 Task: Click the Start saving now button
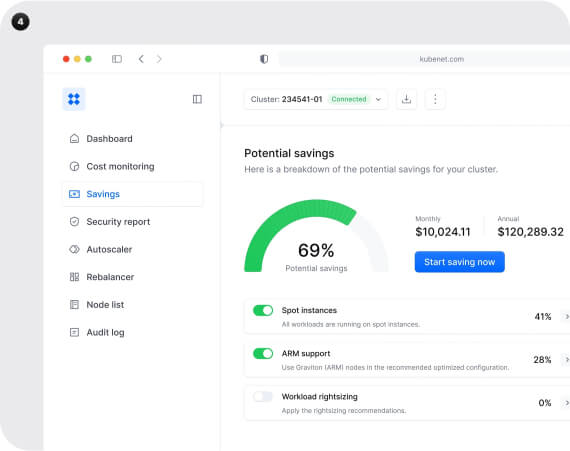(x=459, y=262)
